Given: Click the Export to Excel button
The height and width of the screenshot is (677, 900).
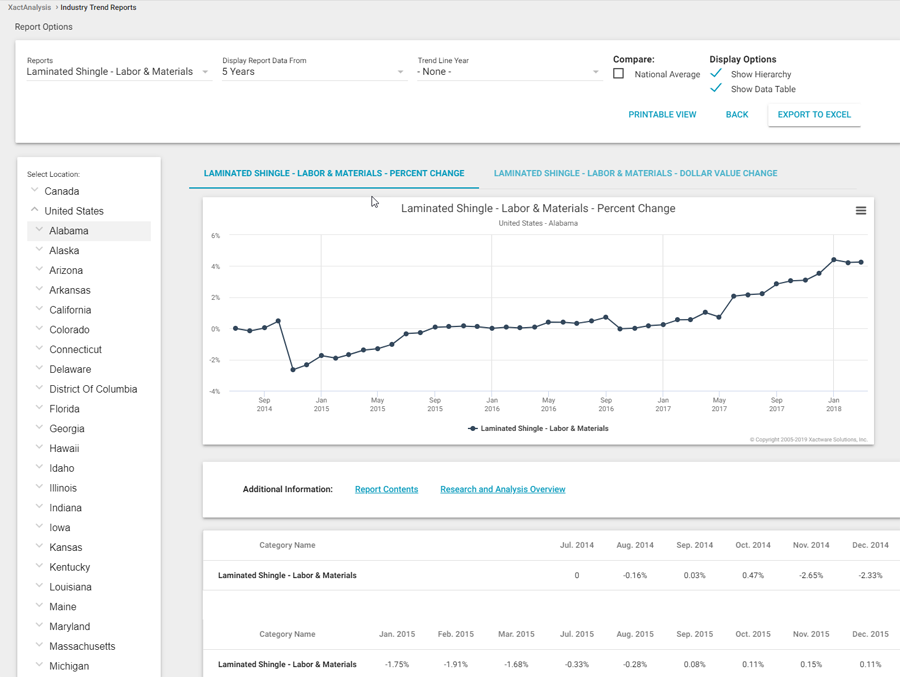Looking at the screenshot, I should pyautogui.click(x=814, y=115).
